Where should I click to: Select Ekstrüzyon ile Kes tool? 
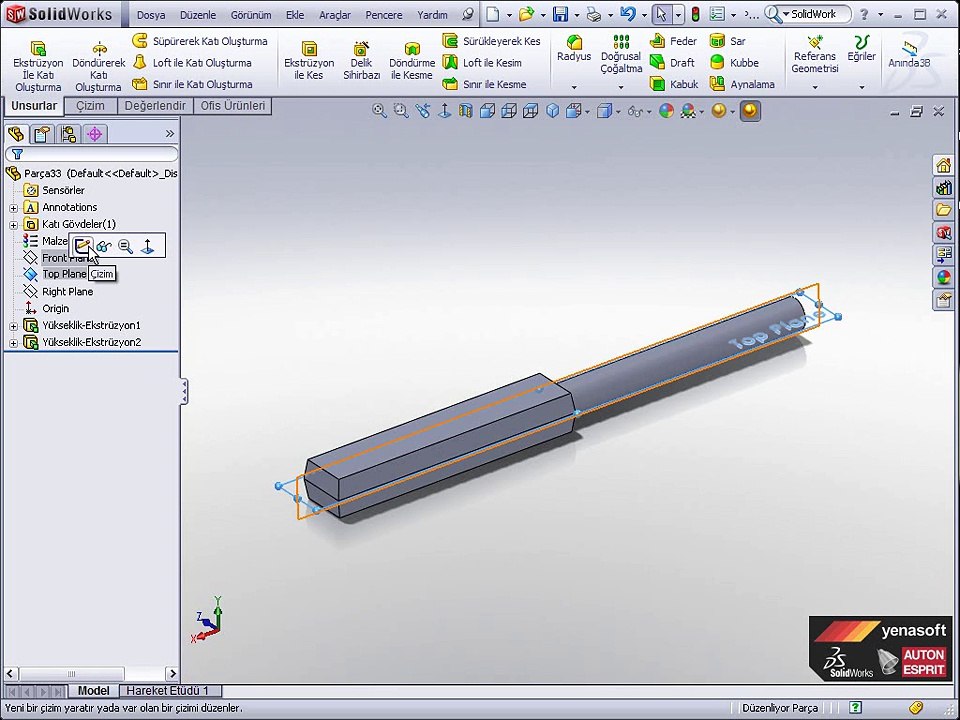click(309, 60)
